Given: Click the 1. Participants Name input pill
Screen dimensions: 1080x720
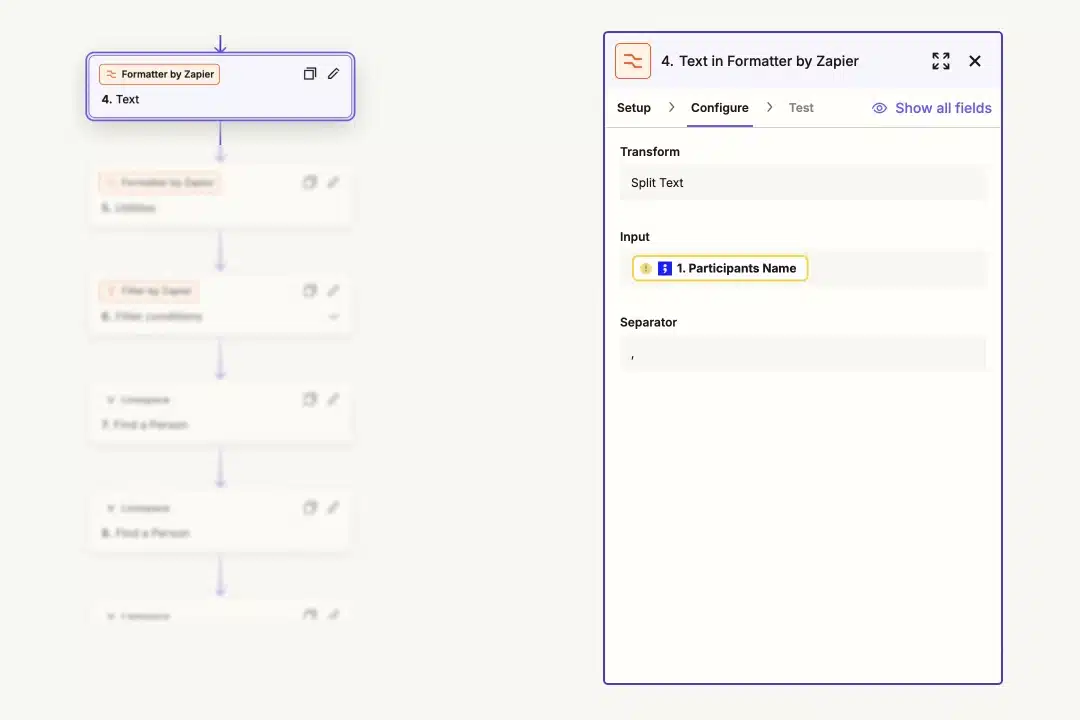Looking at the screenshot, I should pyautogui.click(x=720, y=269).
